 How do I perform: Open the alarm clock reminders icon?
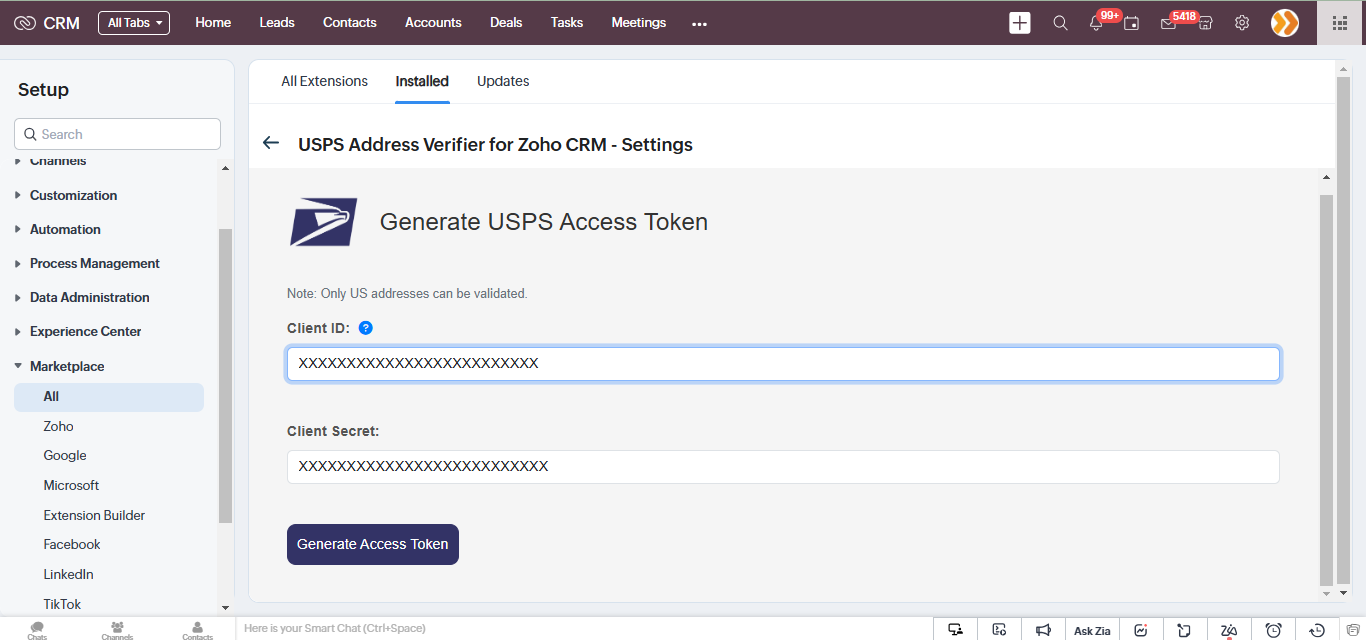pos(1273,630)
